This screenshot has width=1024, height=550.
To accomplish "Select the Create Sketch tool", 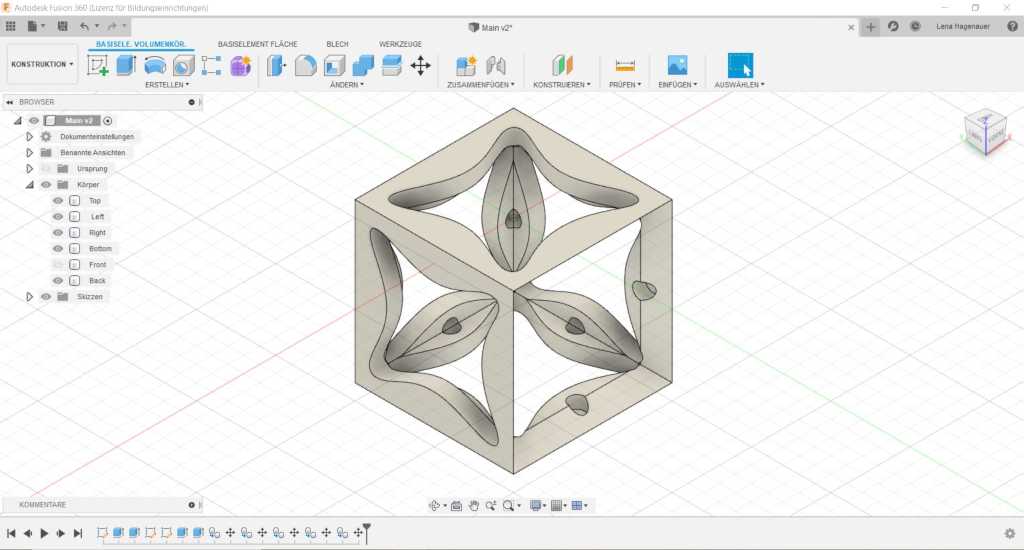I will [98, 65].
